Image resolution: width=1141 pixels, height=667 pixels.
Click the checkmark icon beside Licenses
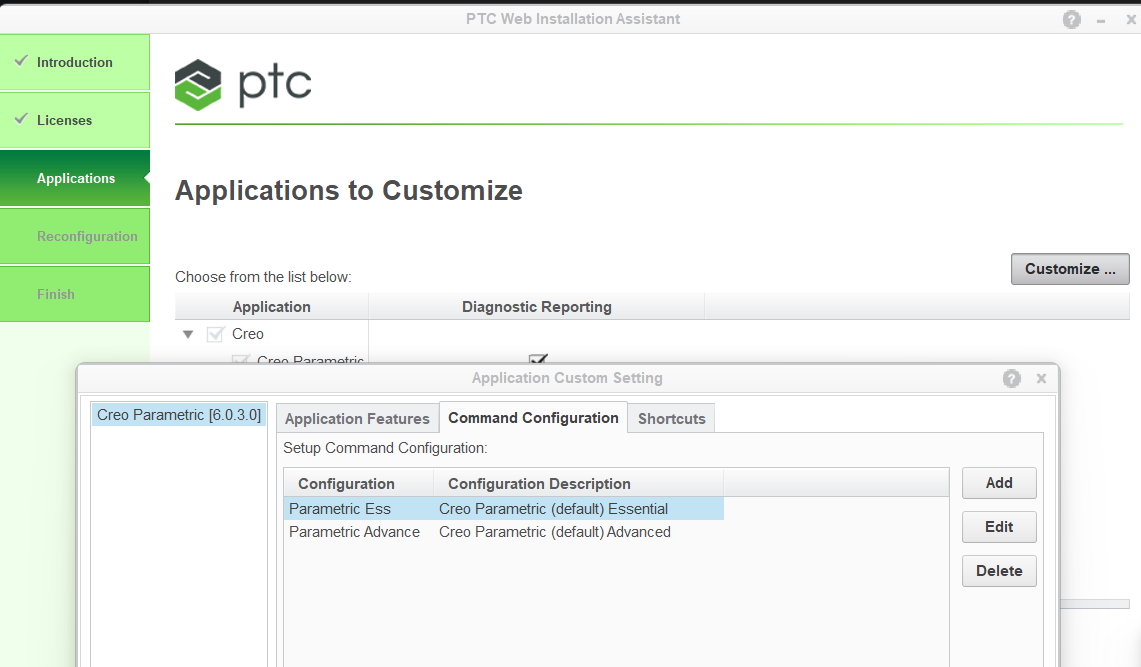20,119
